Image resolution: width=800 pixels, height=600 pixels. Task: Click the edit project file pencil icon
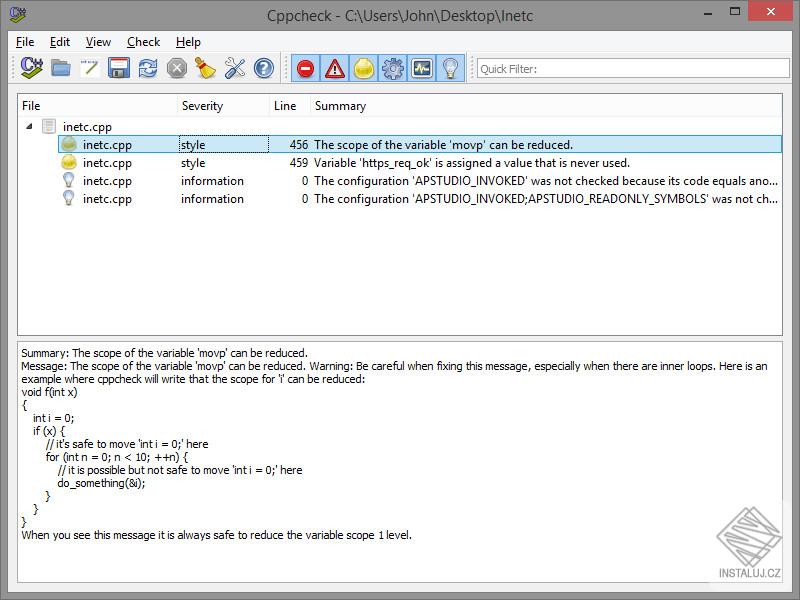point(90,68)
